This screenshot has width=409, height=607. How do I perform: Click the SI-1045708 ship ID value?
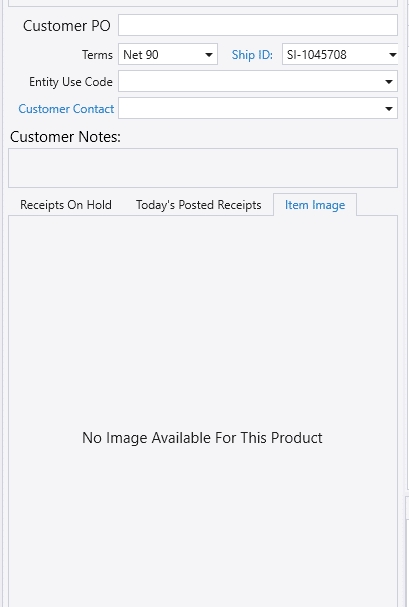[317, 55]
